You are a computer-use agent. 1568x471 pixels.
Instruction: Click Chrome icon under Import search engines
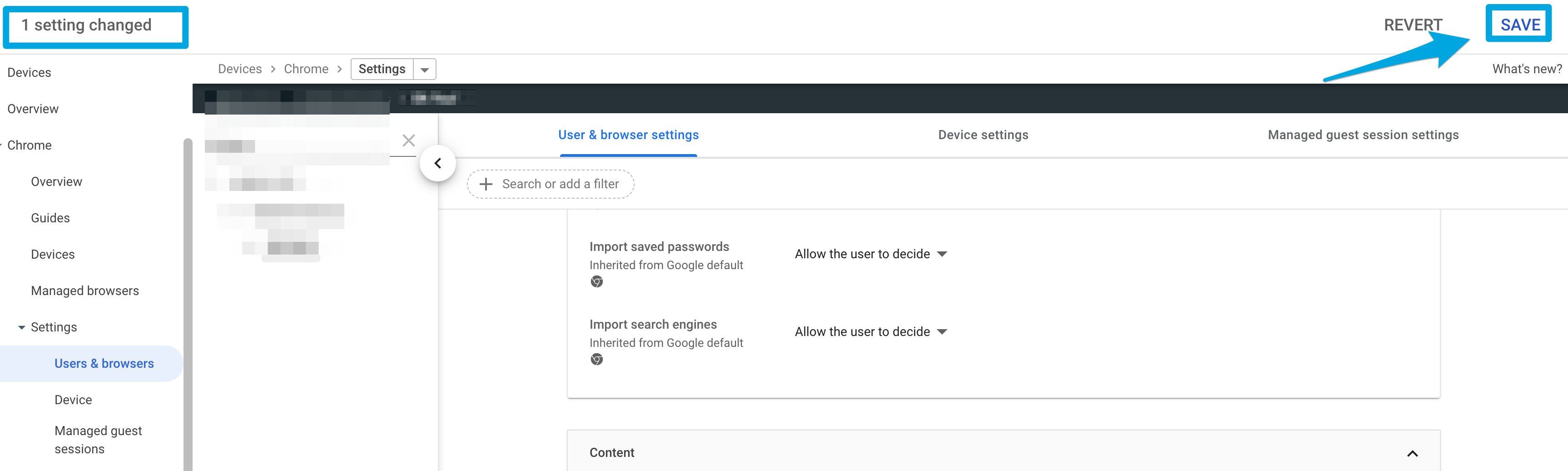click(596, 360)
